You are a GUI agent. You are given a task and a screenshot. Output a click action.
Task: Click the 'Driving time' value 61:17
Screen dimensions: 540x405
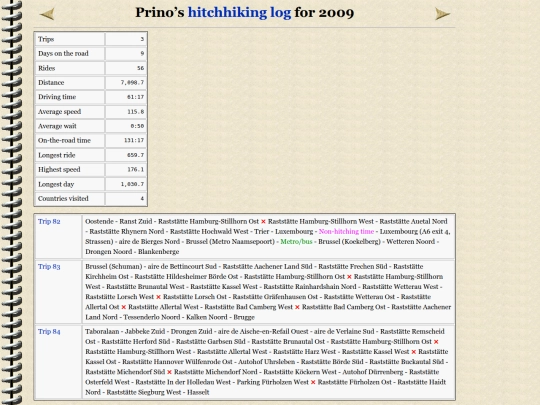(x=136, y=97)
